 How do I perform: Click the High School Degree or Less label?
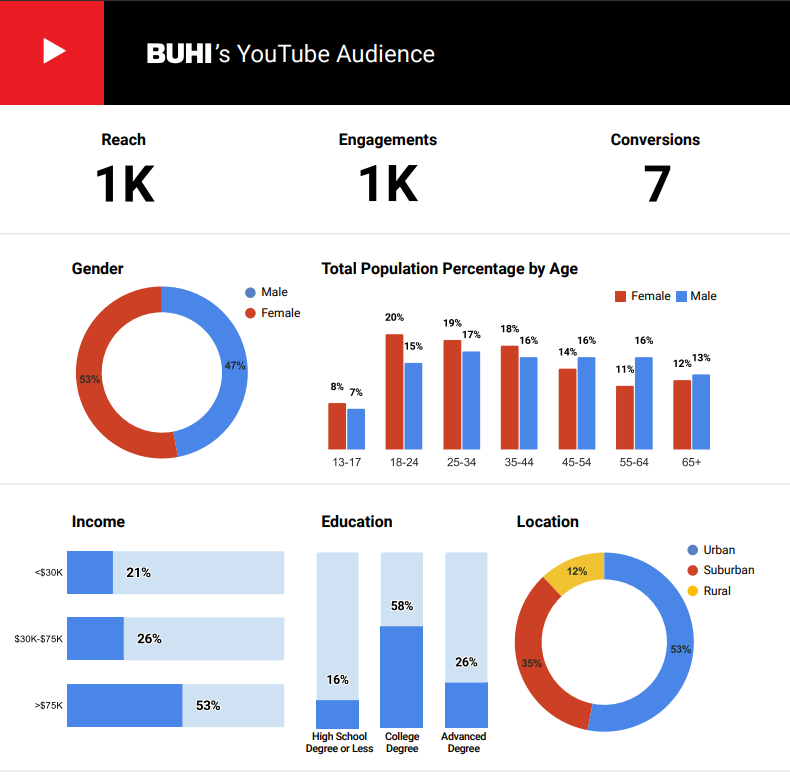pyautogui.click(x=340, y=742)
